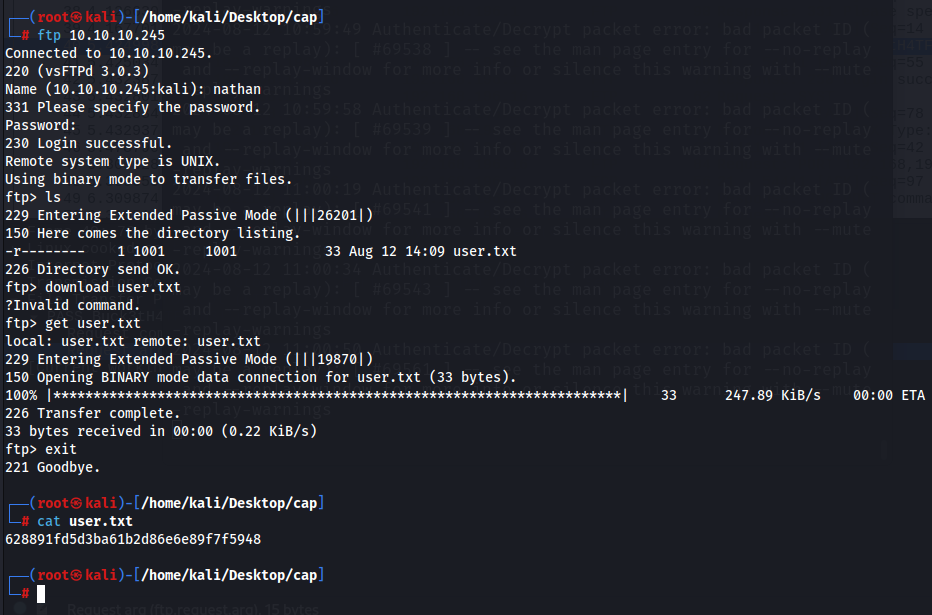Click the white block terminal cursor
The height and width of the screenshot is (615, 932).
coord(41,594)
